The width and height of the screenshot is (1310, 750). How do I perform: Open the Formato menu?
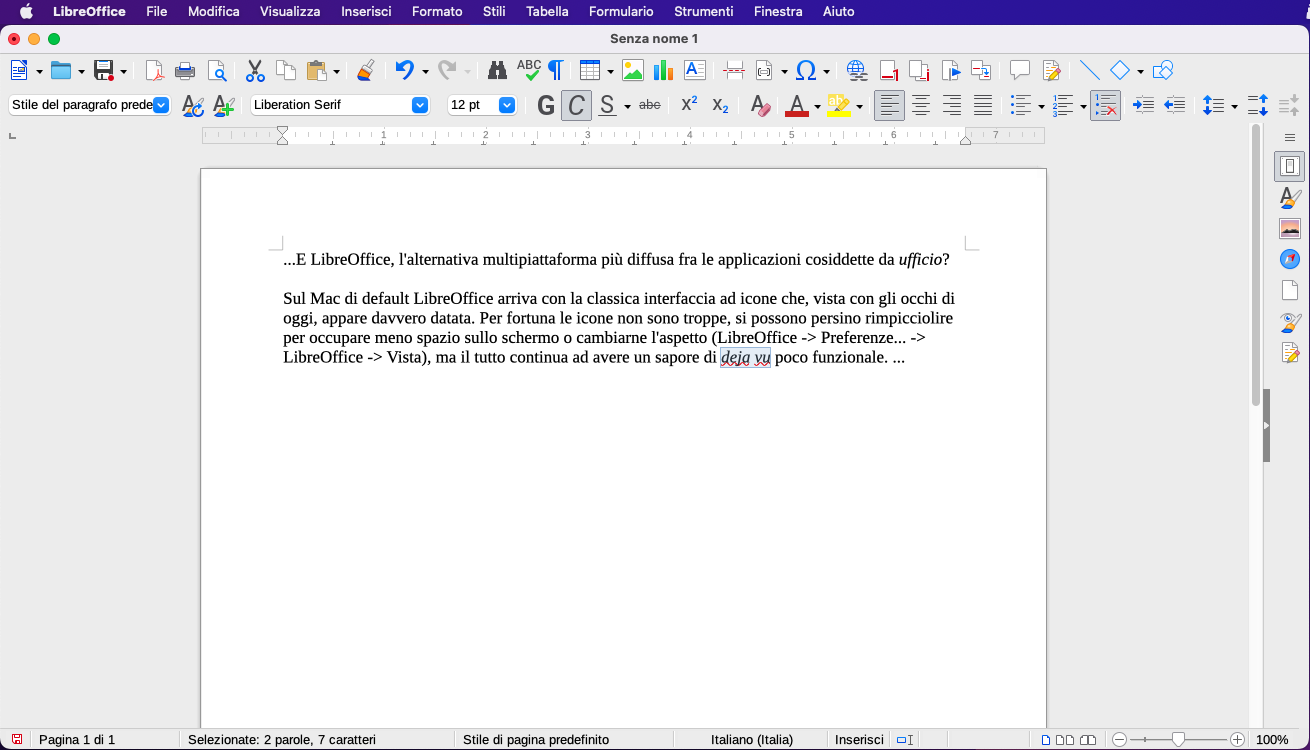437,11
